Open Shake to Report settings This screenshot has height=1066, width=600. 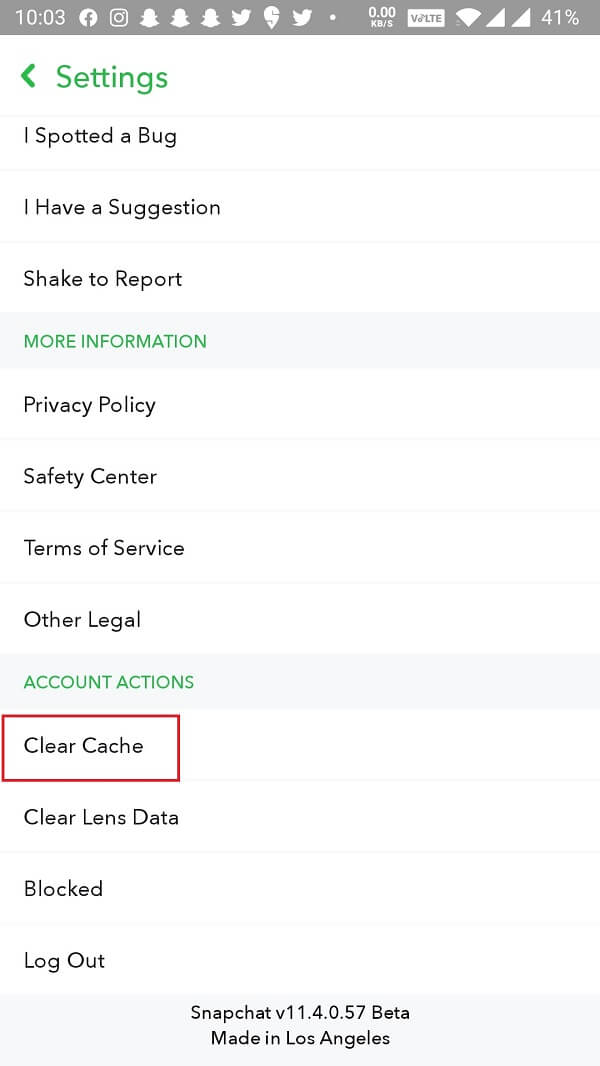[102, 279]
